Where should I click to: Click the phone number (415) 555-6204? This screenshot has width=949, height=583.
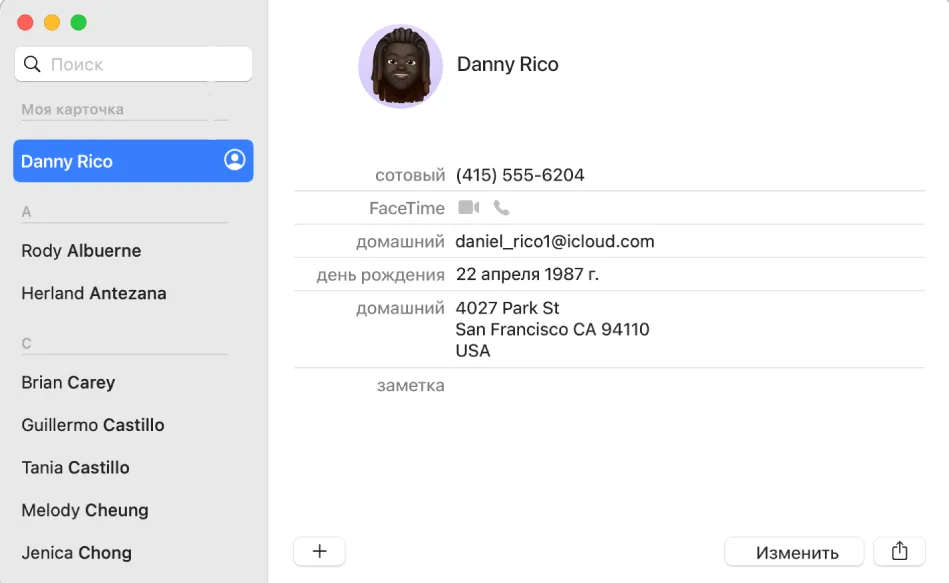pos(520,175)
